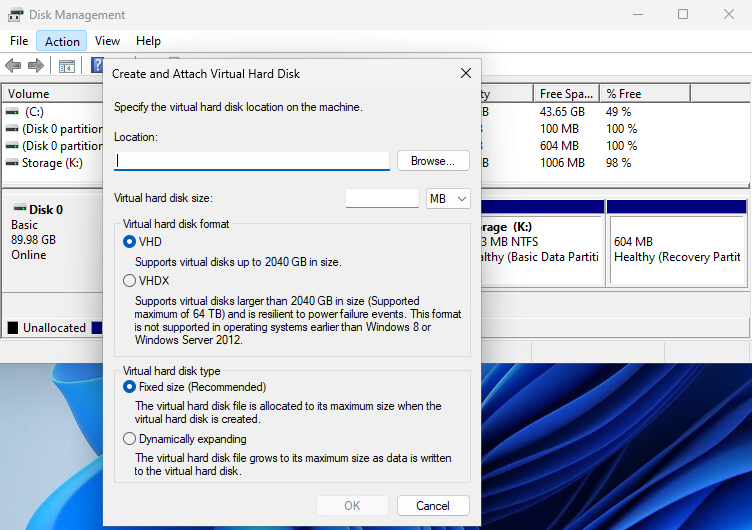Screen dimensions: 752x530
Task: Focus the Virtual hard disk size field
Action: coord(382,198)
